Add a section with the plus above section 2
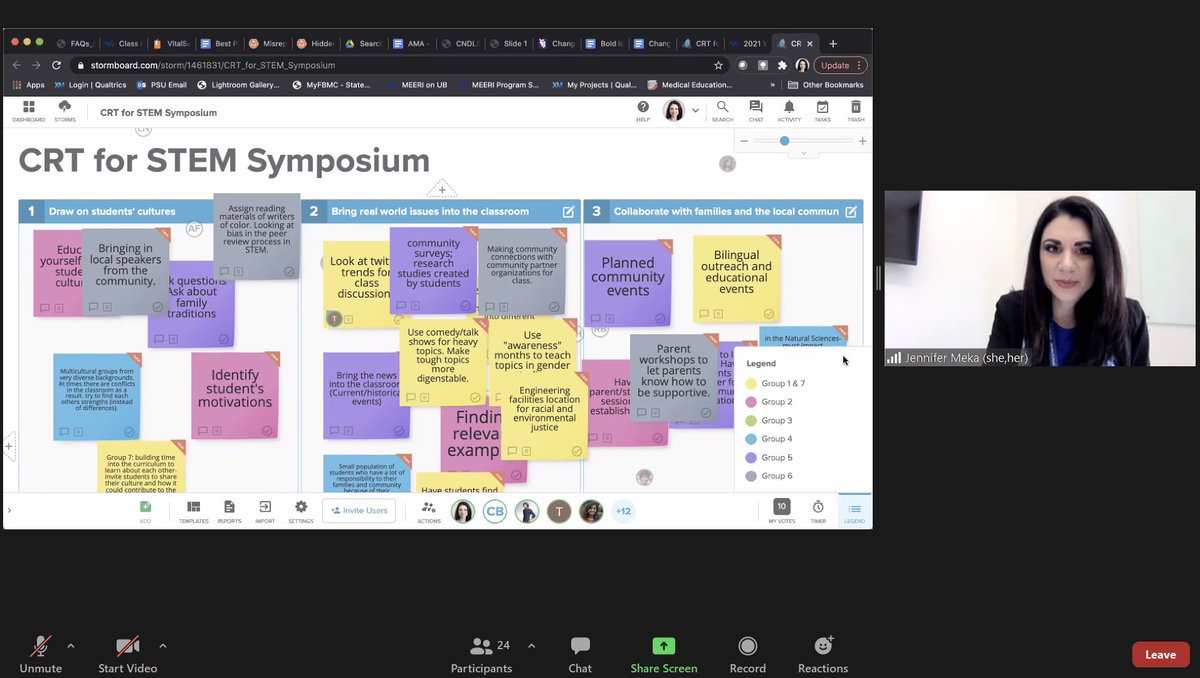 click(442, 189)
